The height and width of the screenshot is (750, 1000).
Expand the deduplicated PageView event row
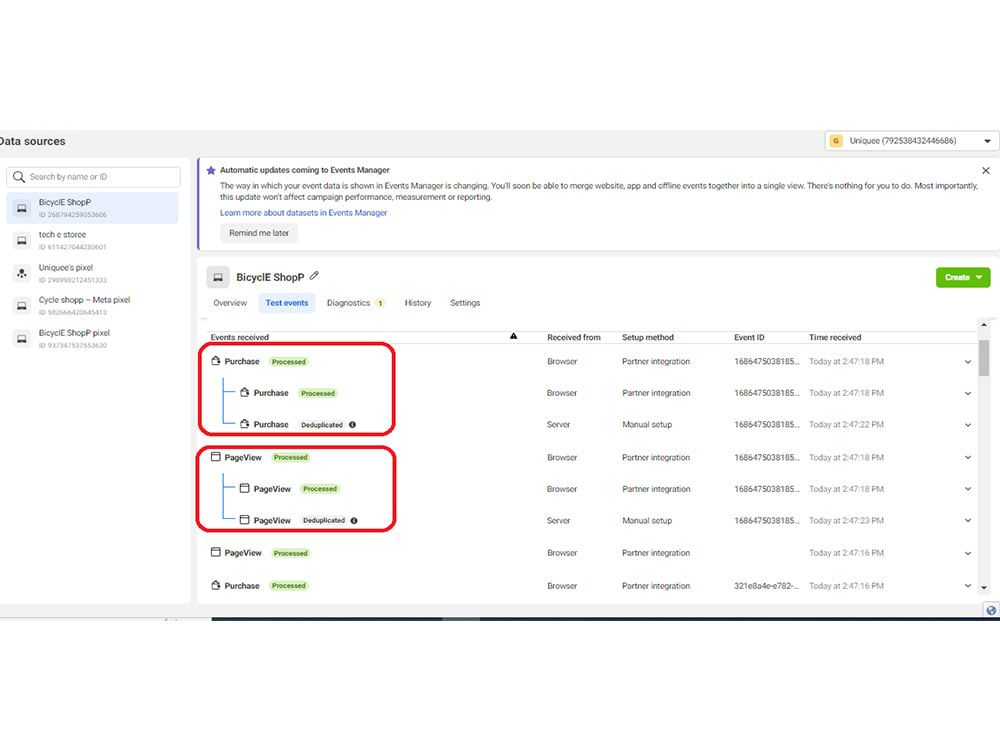(966, 520)
